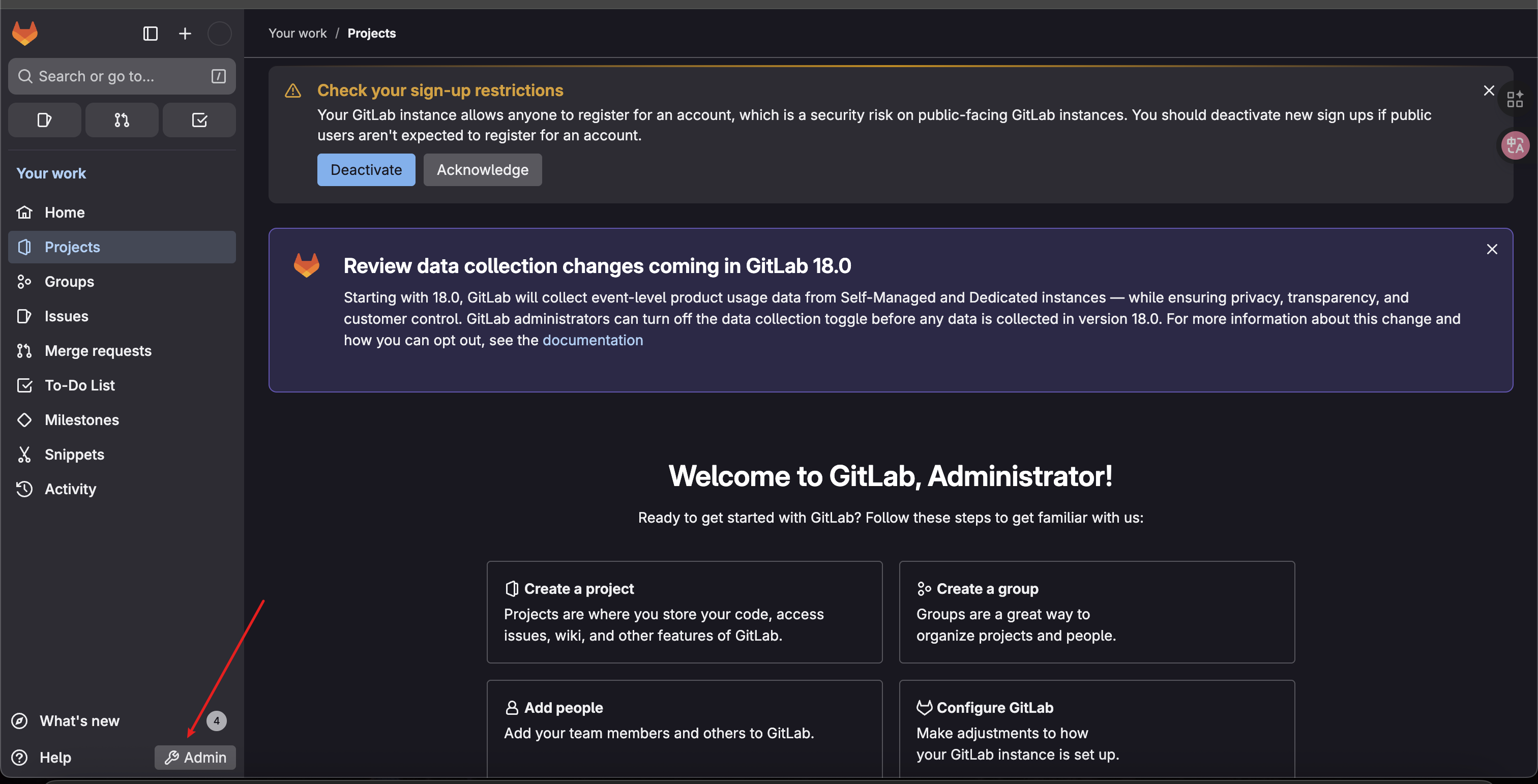
Task: Click the GitLab fox logo
Action: tap(24, 34)
